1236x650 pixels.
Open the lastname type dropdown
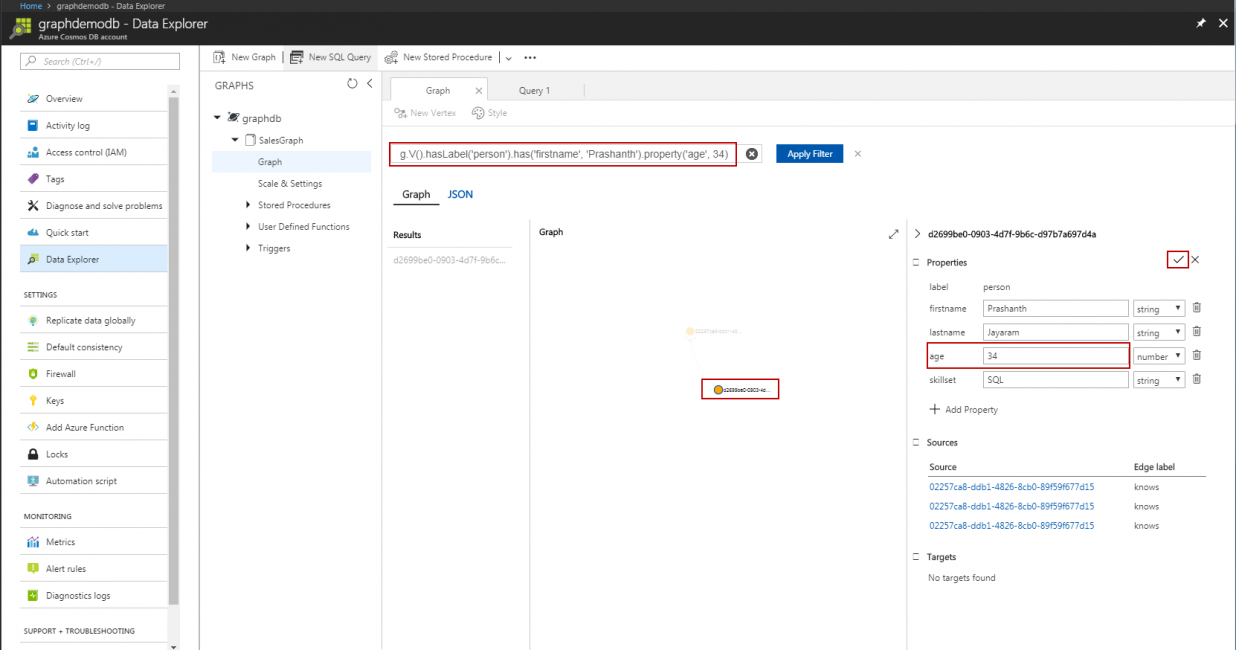[1159, 332]
